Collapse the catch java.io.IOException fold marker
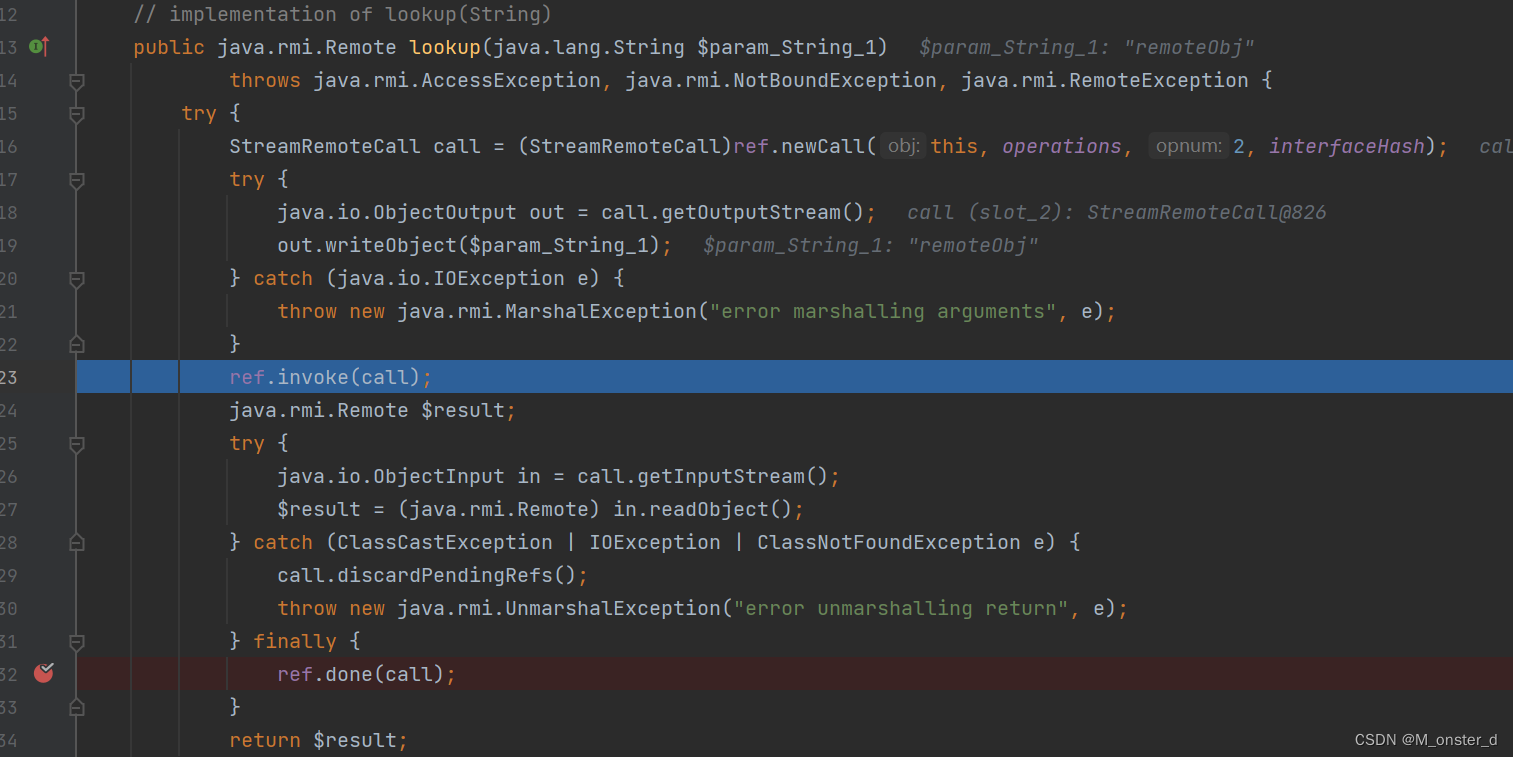The width and height of the screenshot is (1513, 757). 76,278
